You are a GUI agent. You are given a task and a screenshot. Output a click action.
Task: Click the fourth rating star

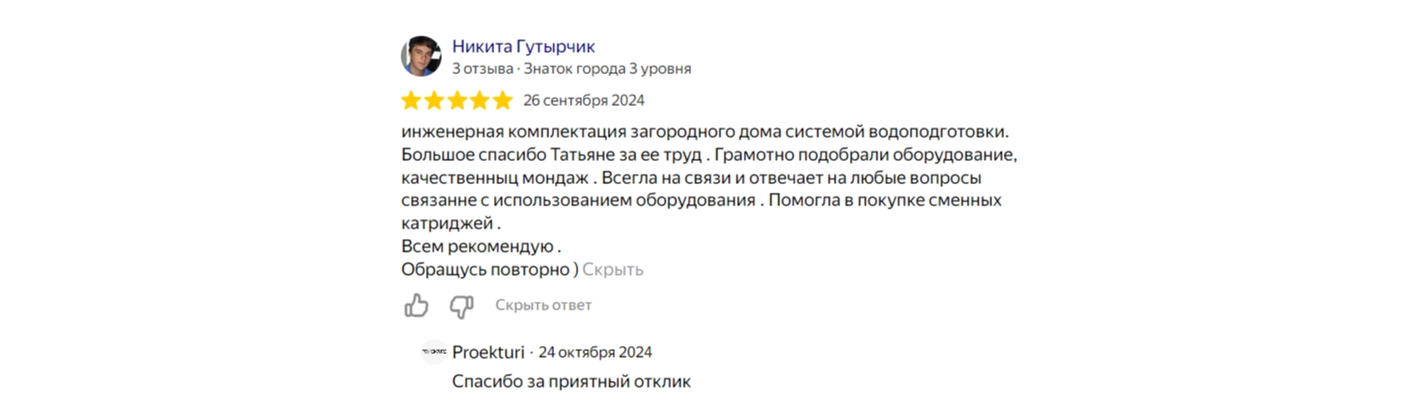click(x=479, y=100)
